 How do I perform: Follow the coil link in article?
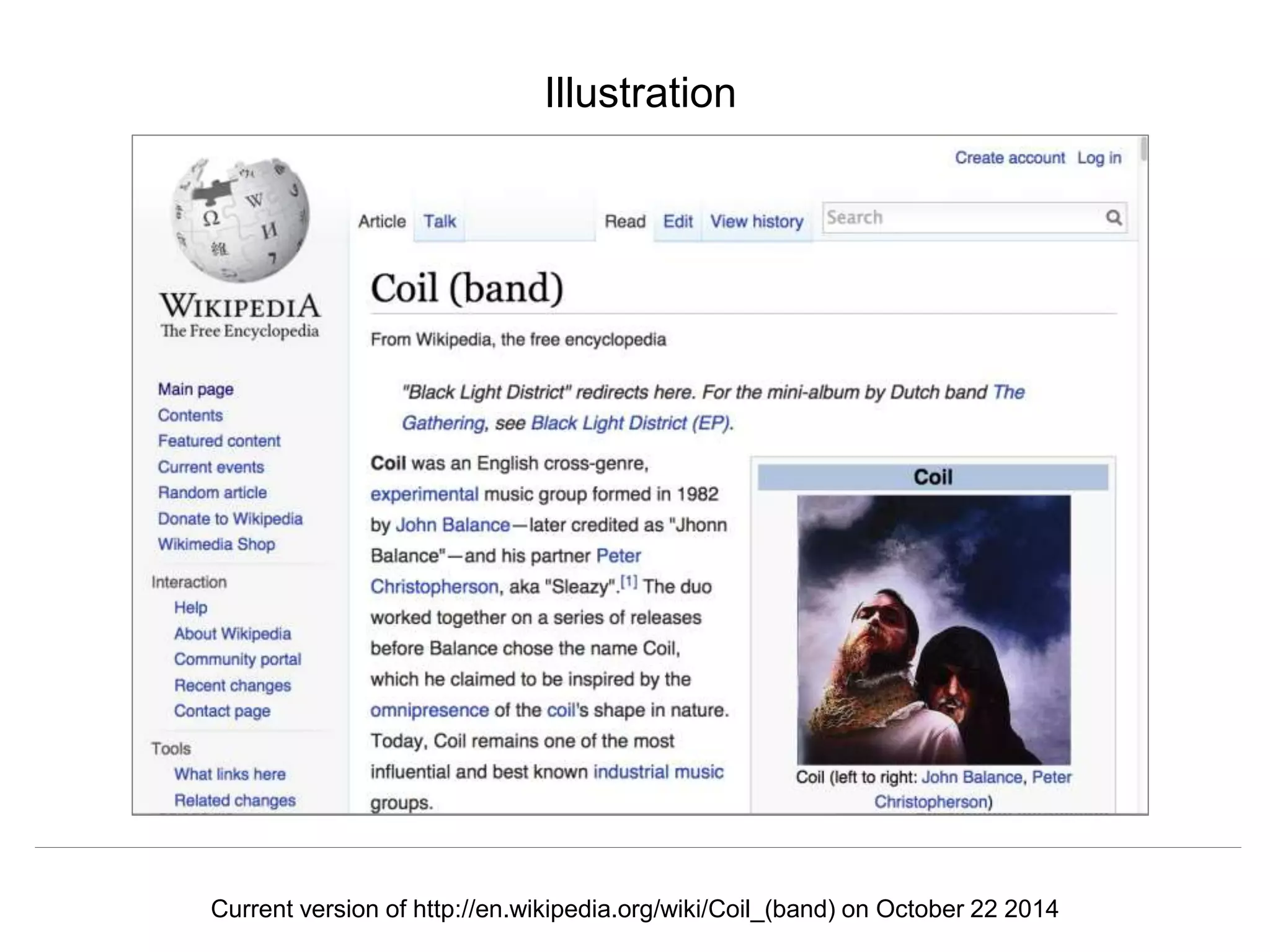(x=561, y=710)
